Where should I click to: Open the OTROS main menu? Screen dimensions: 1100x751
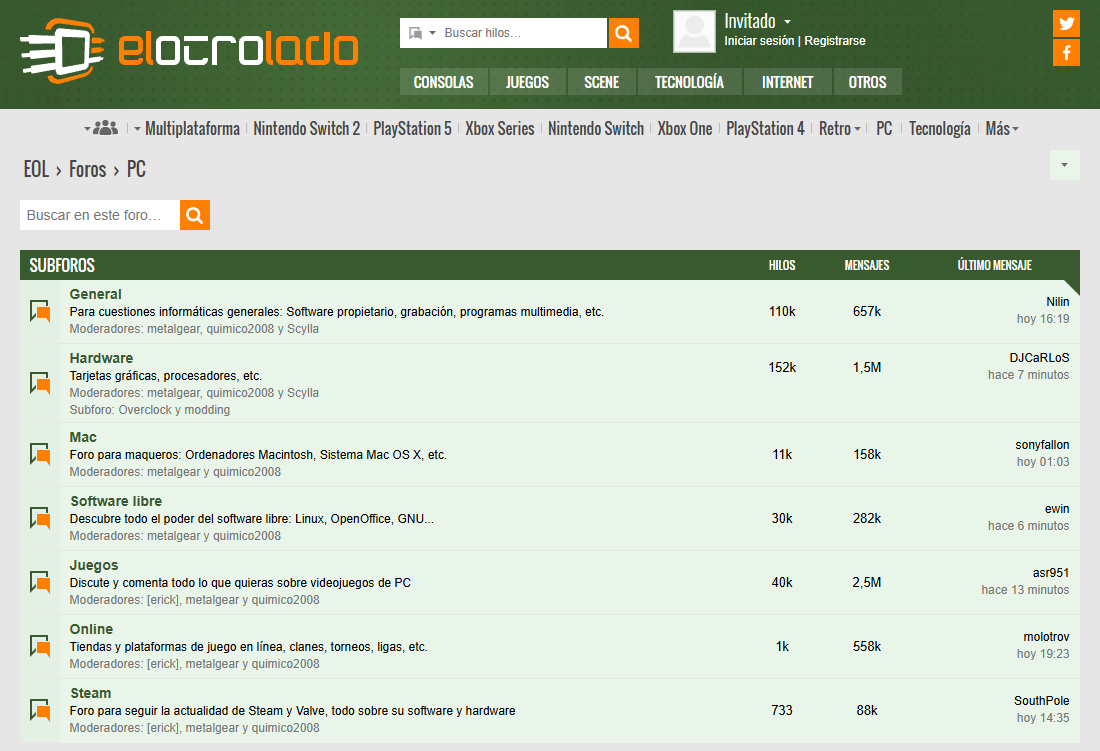(x=867, y=82)
